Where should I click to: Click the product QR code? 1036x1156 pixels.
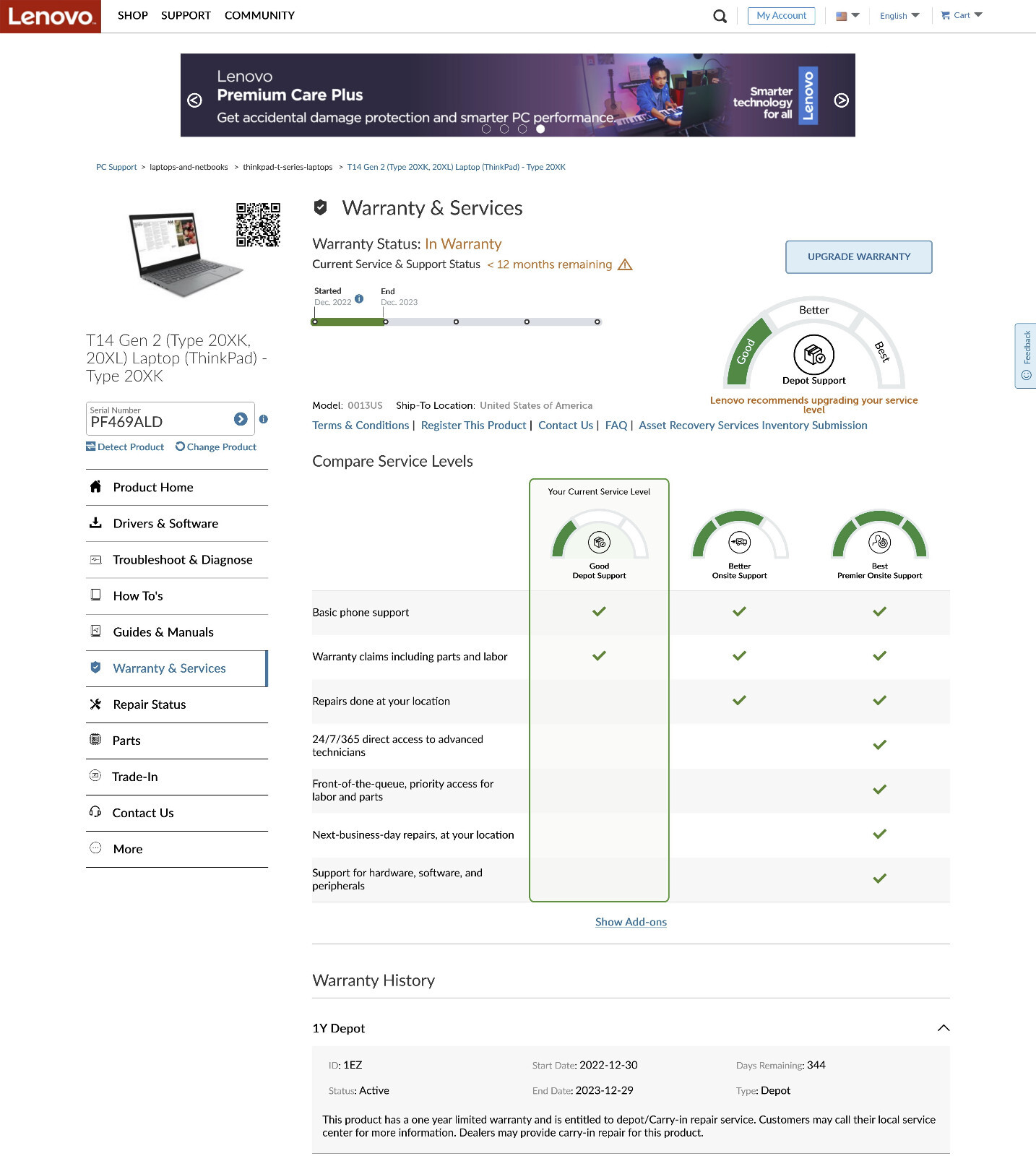pyautogui.click(x=258, y=225)
